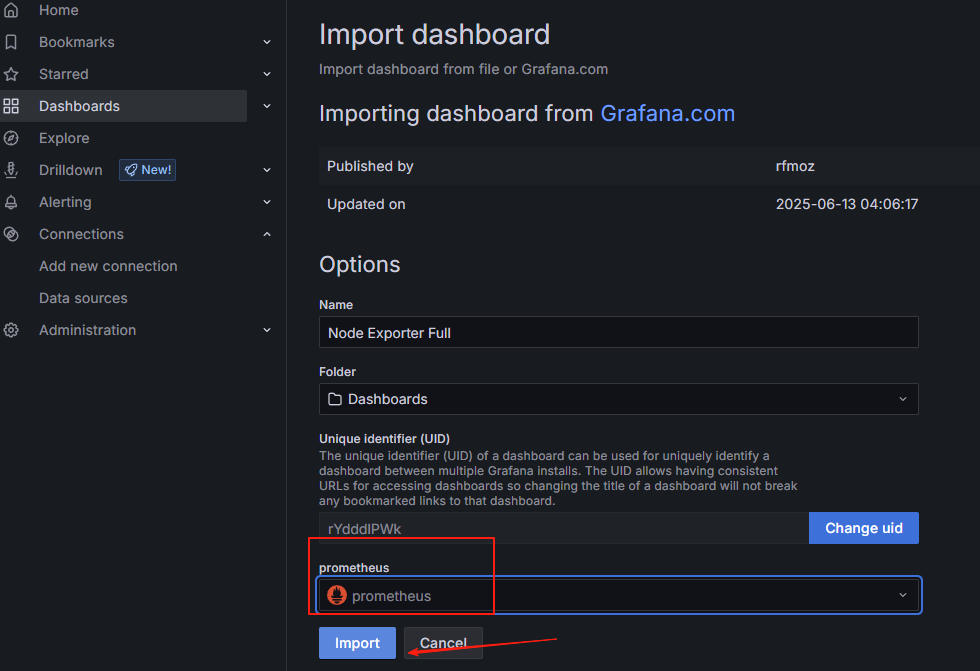Viewport: 980px width, 671px height.
Task: Expand the Drilldown section chevron
Action: pos(267,170)
